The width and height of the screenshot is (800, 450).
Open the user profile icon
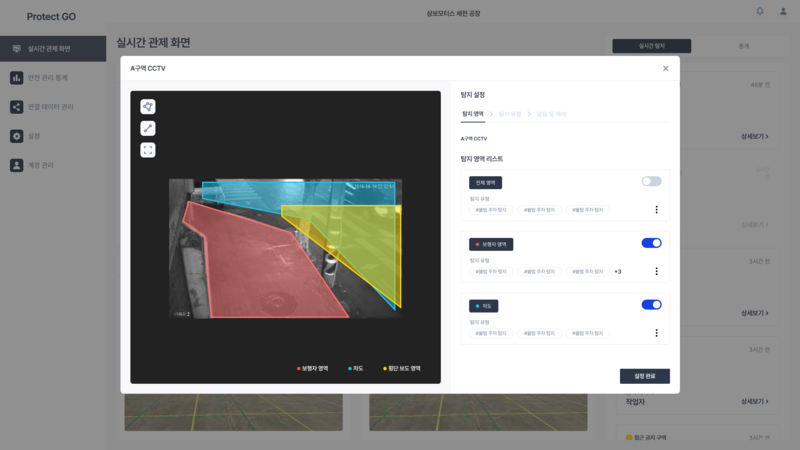783,11
